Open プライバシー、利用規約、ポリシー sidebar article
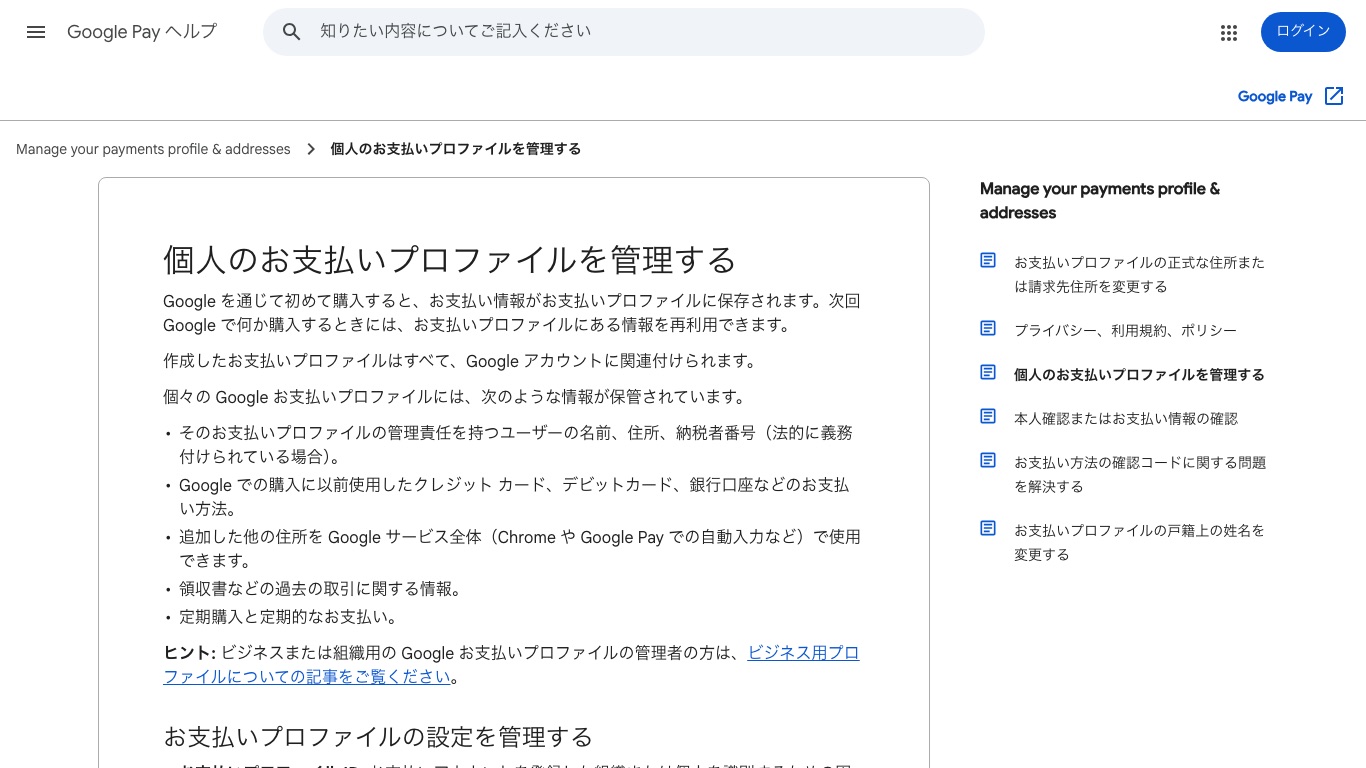Screen dimensions: 1366x768 click(1125, 331)
